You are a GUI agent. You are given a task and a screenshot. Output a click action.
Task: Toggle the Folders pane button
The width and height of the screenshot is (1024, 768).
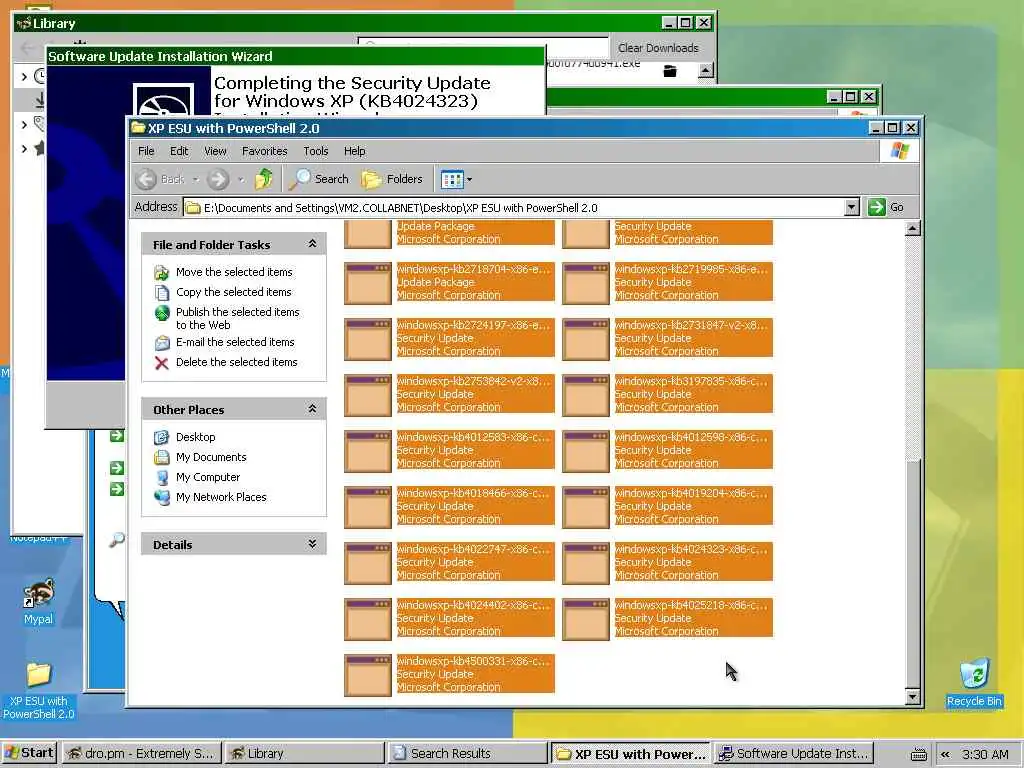pos(392,179)
